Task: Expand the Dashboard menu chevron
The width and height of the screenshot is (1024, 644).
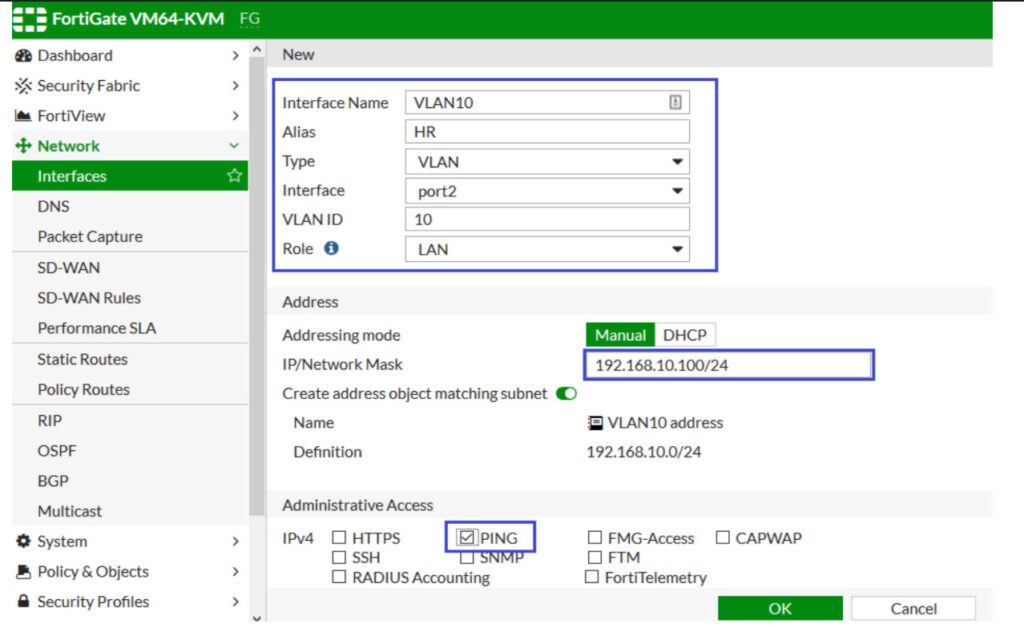Action: (x=235, y=56)
